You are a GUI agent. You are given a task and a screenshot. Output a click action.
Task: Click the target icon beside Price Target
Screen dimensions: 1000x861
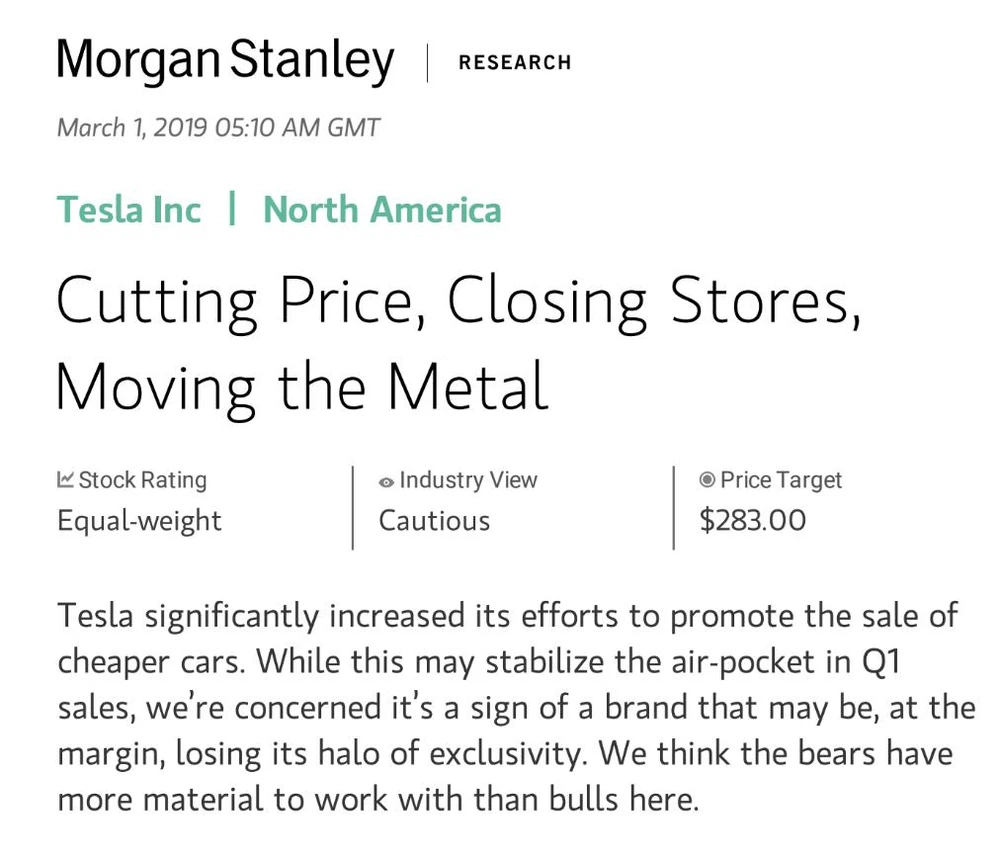pyautogui.click(x=707, y=480)
